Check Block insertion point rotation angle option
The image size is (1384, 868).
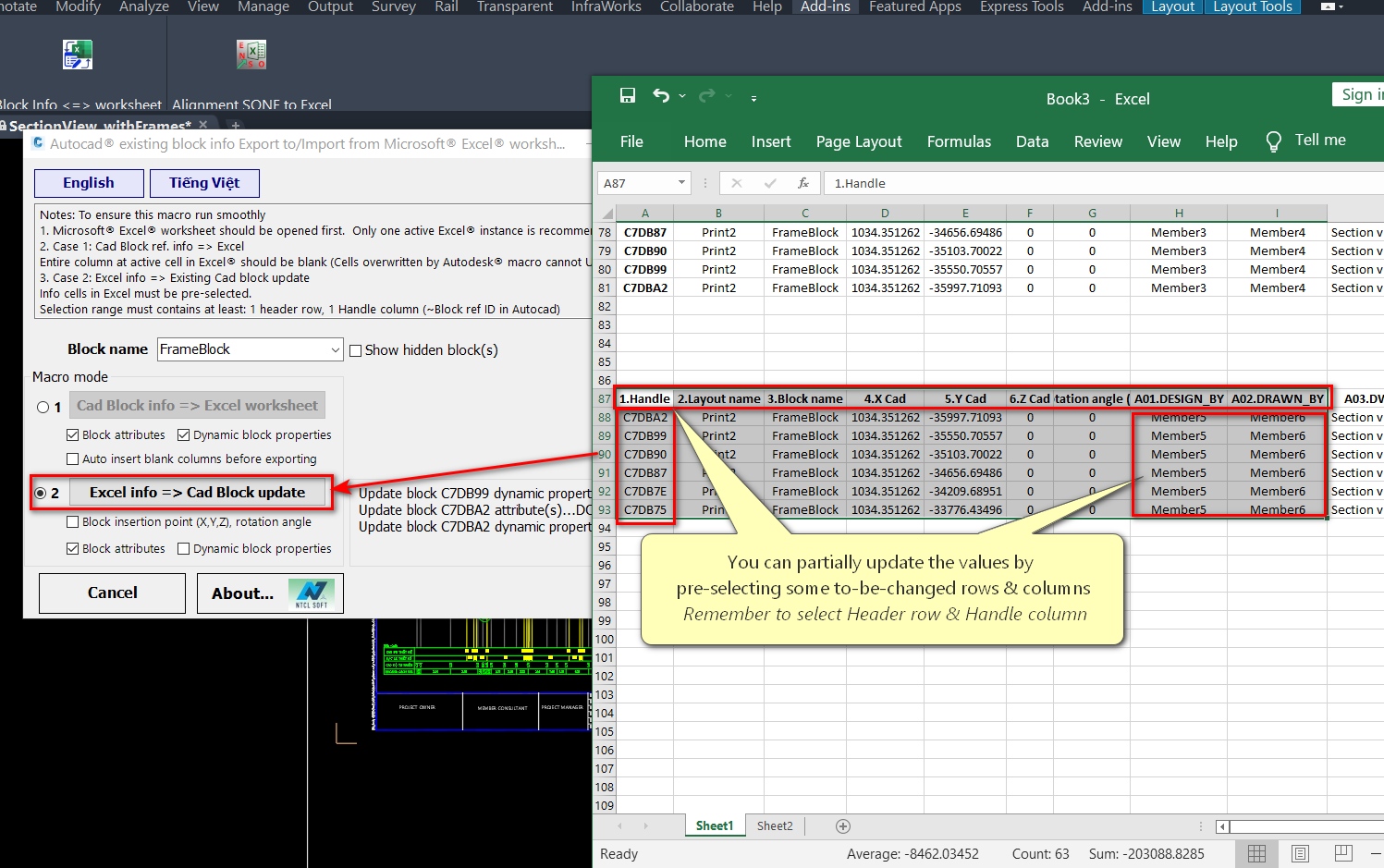73,522
